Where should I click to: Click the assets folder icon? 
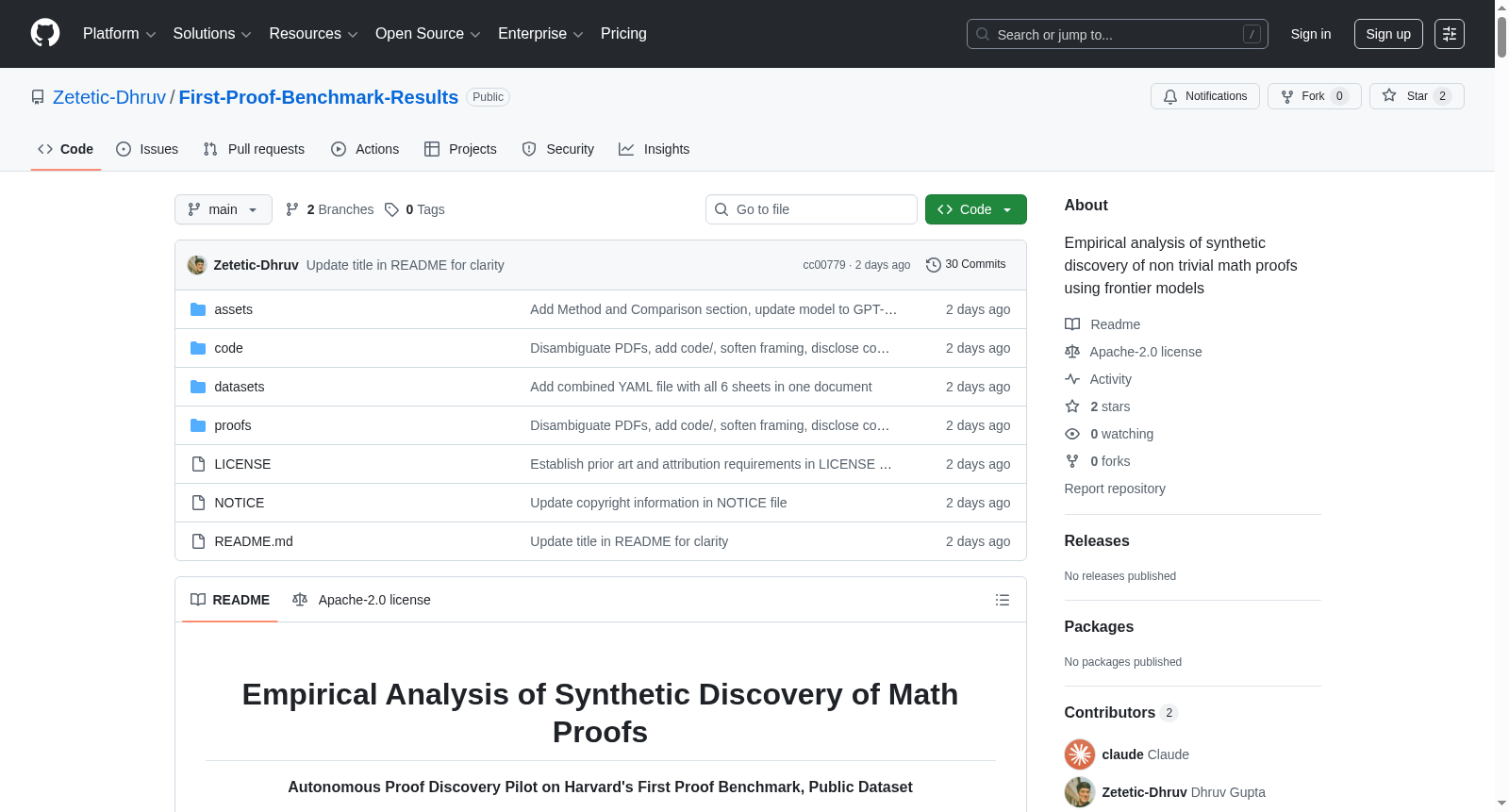(198, 309)
